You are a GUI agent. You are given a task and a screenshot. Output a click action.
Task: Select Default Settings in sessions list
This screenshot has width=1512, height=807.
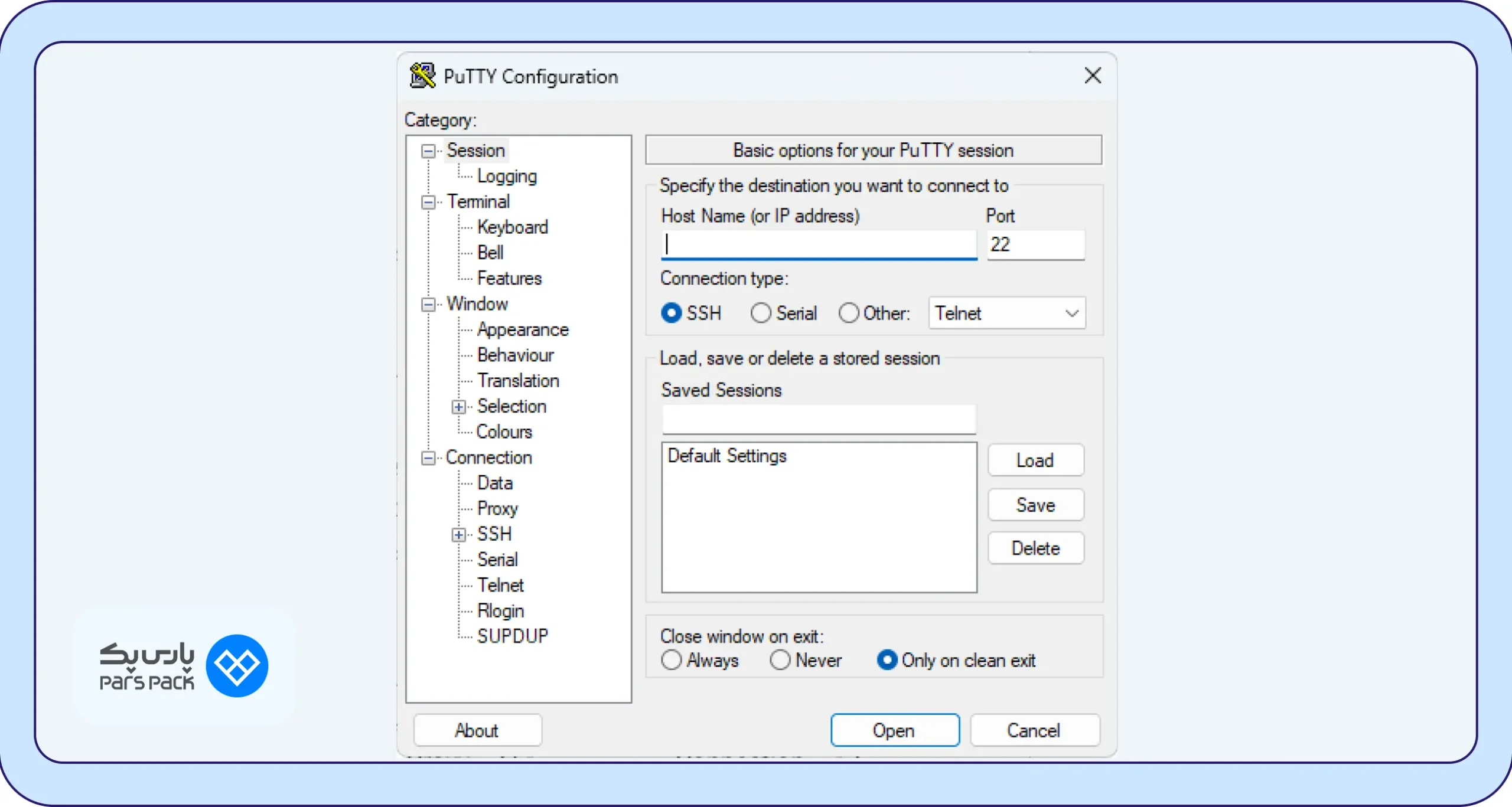tap(727, 456)
